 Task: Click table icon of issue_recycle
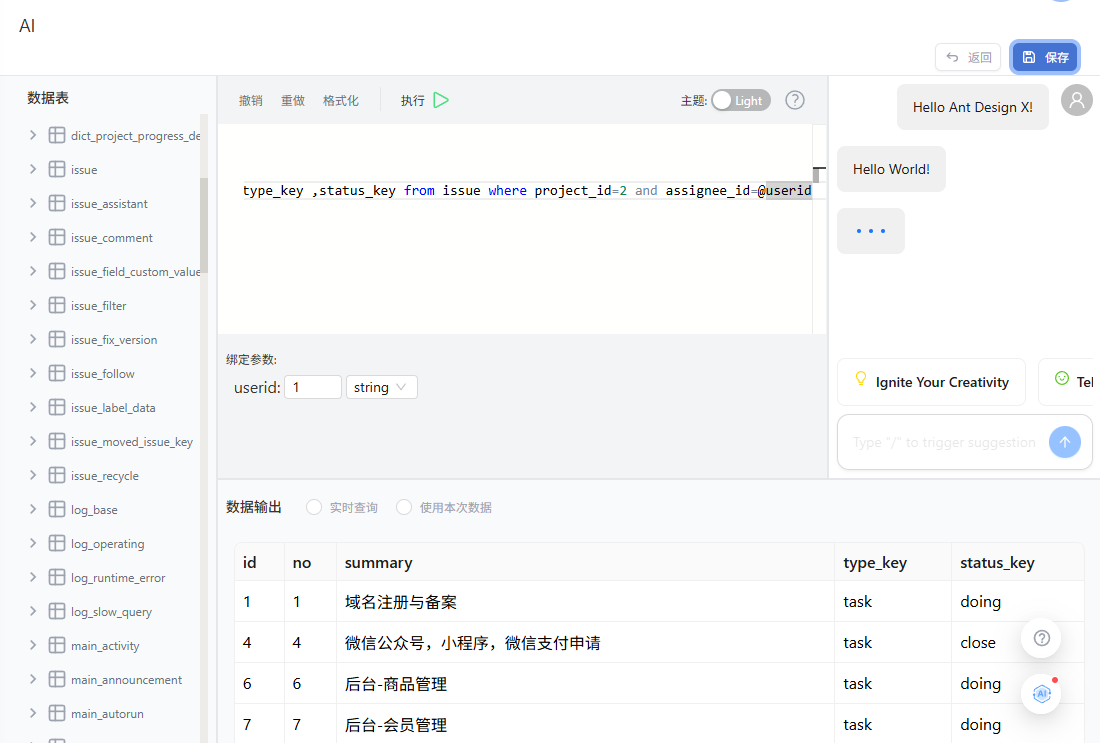click(57, 476)
